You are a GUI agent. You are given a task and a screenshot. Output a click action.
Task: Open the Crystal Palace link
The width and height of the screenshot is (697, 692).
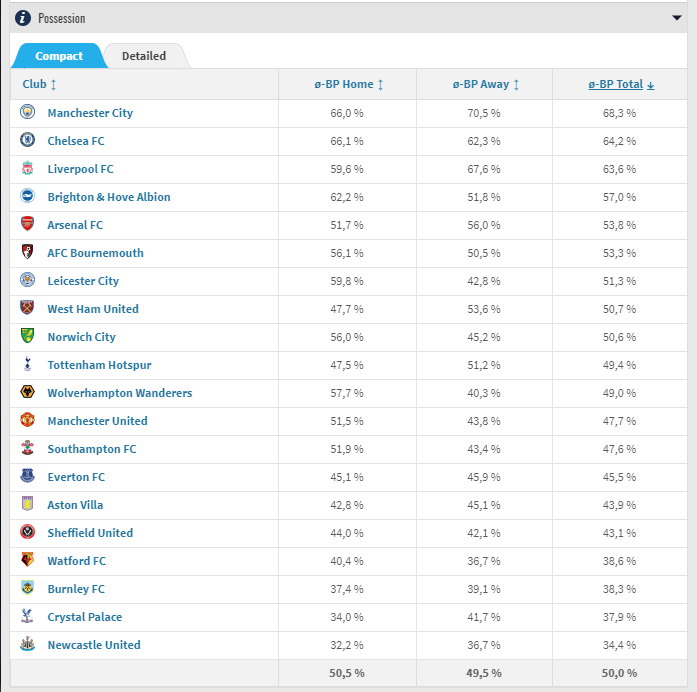pyautogui.click(x=85, y=617)
